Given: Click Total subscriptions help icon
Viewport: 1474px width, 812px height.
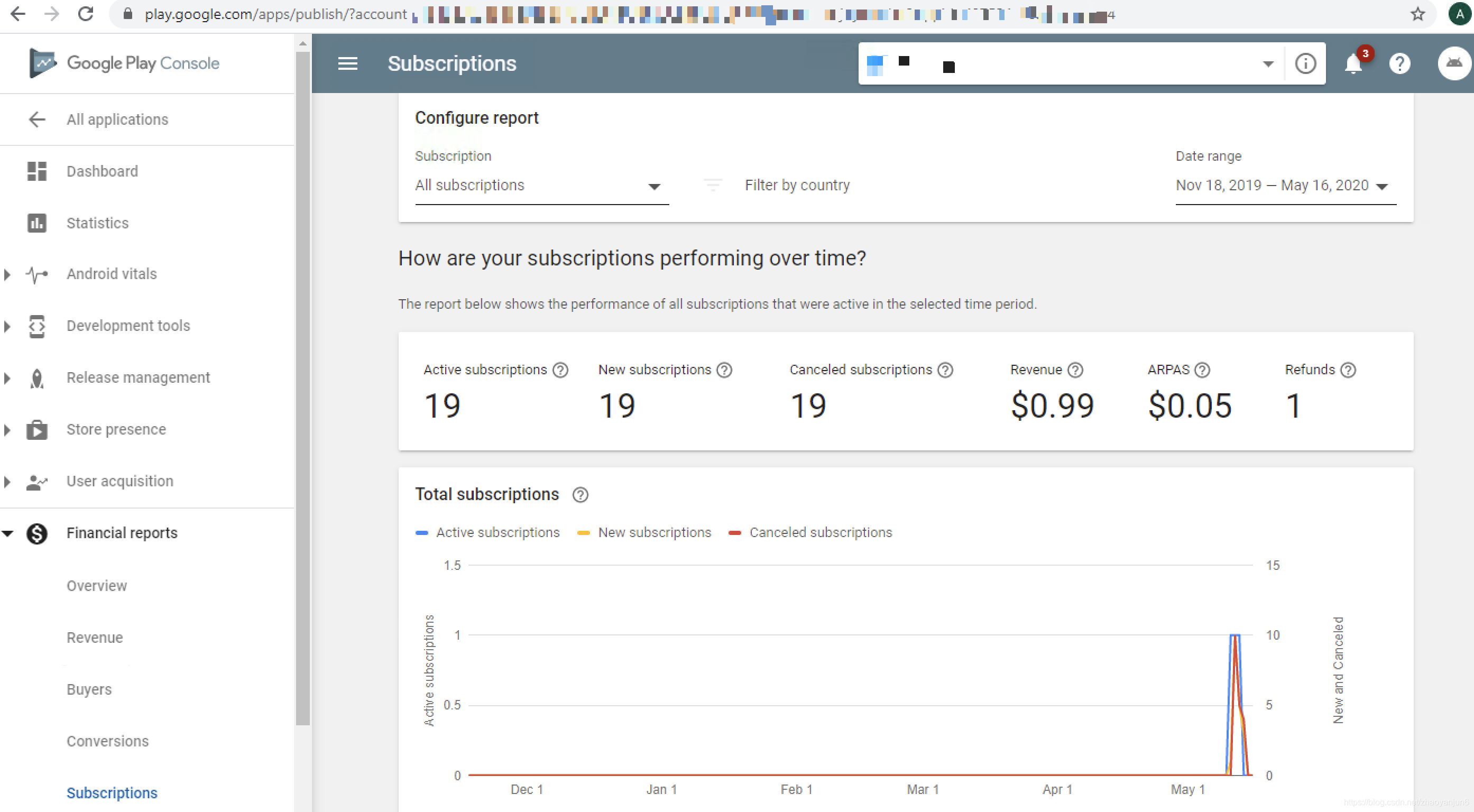Looking at the screenshot, I should 580,495.
